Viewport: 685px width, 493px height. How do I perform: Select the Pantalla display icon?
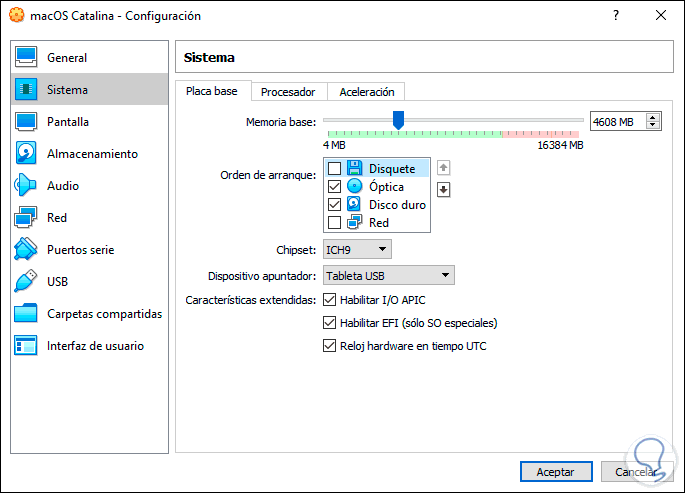tap(27, 122)
